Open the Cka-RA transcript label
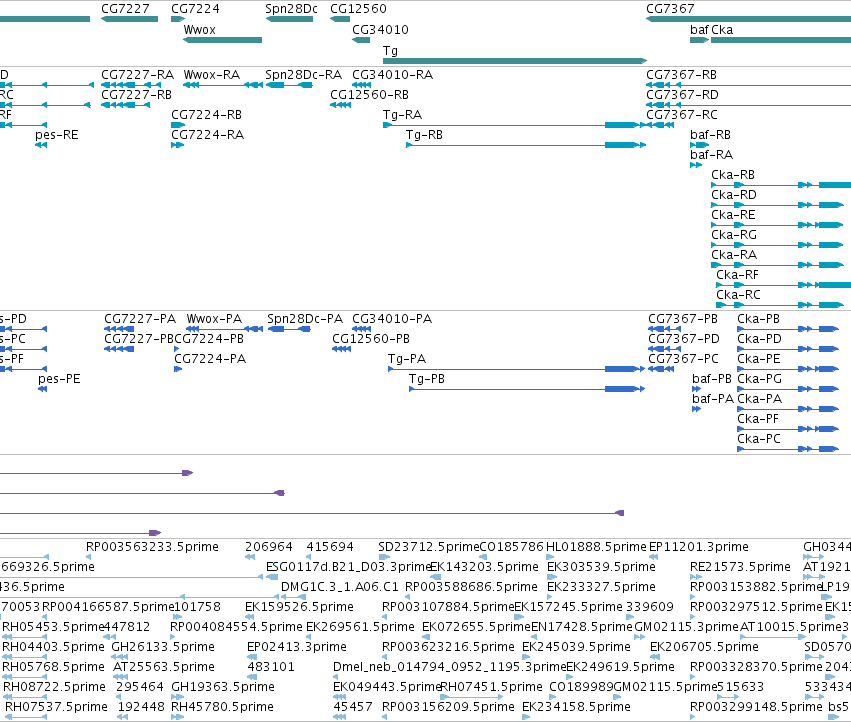Screen dimensions: 851x722 point(734,256)
